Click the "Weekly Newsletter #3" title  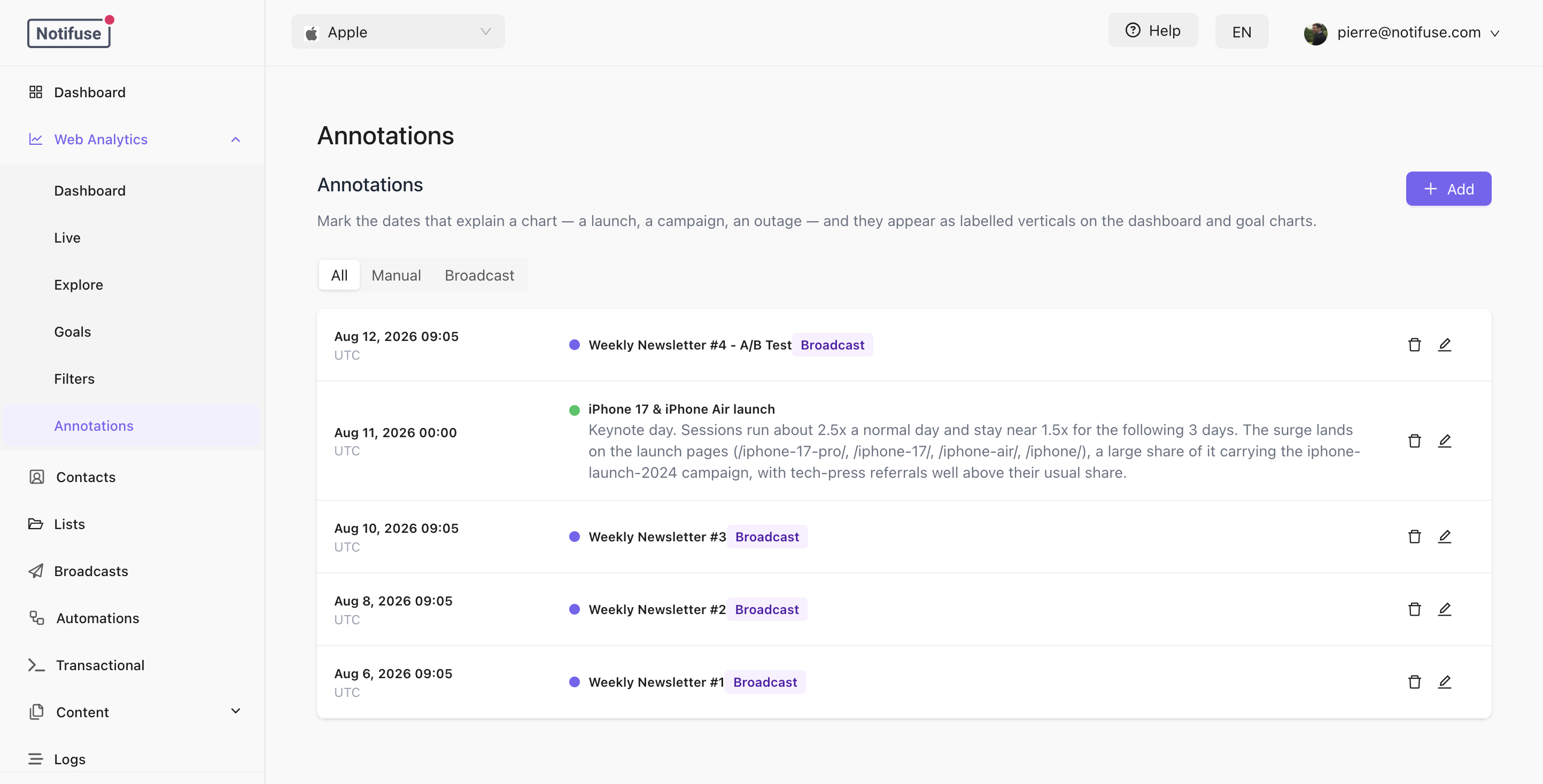[x=657, y=537]
